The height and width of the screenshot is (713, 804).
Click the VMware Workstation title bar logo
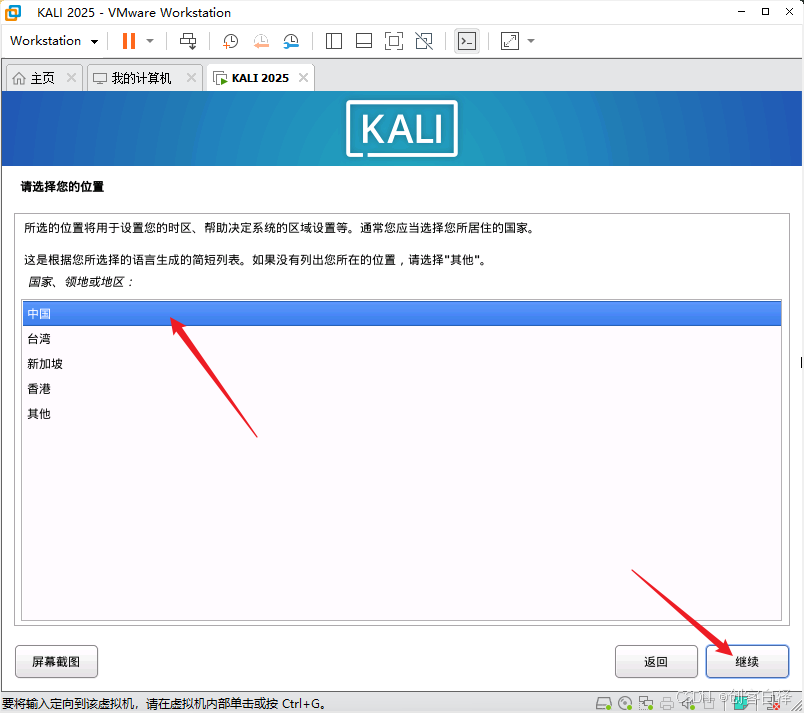13,12
